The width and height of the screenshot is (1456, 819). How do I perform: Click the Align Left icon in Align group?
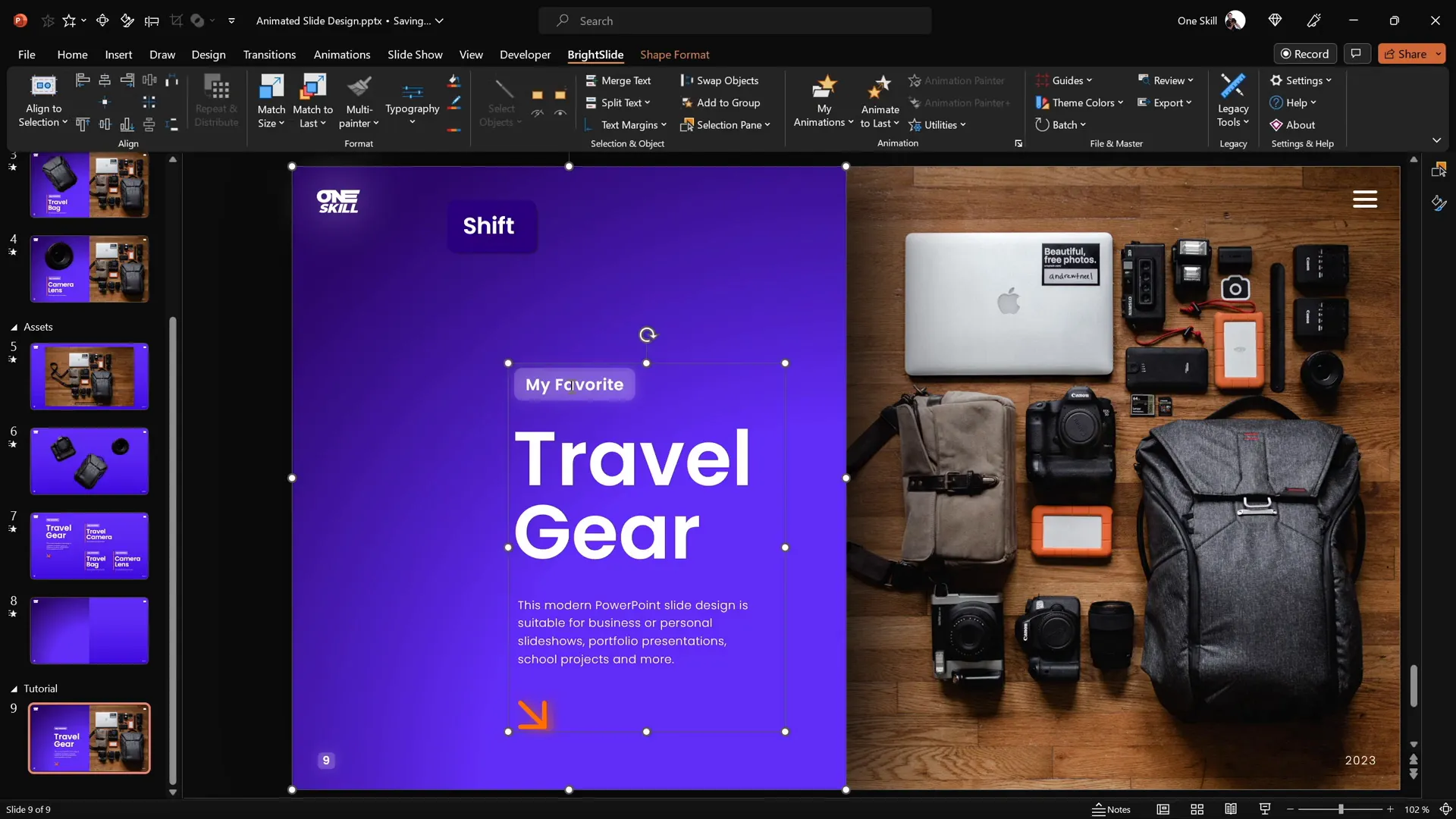pos(83,80)
